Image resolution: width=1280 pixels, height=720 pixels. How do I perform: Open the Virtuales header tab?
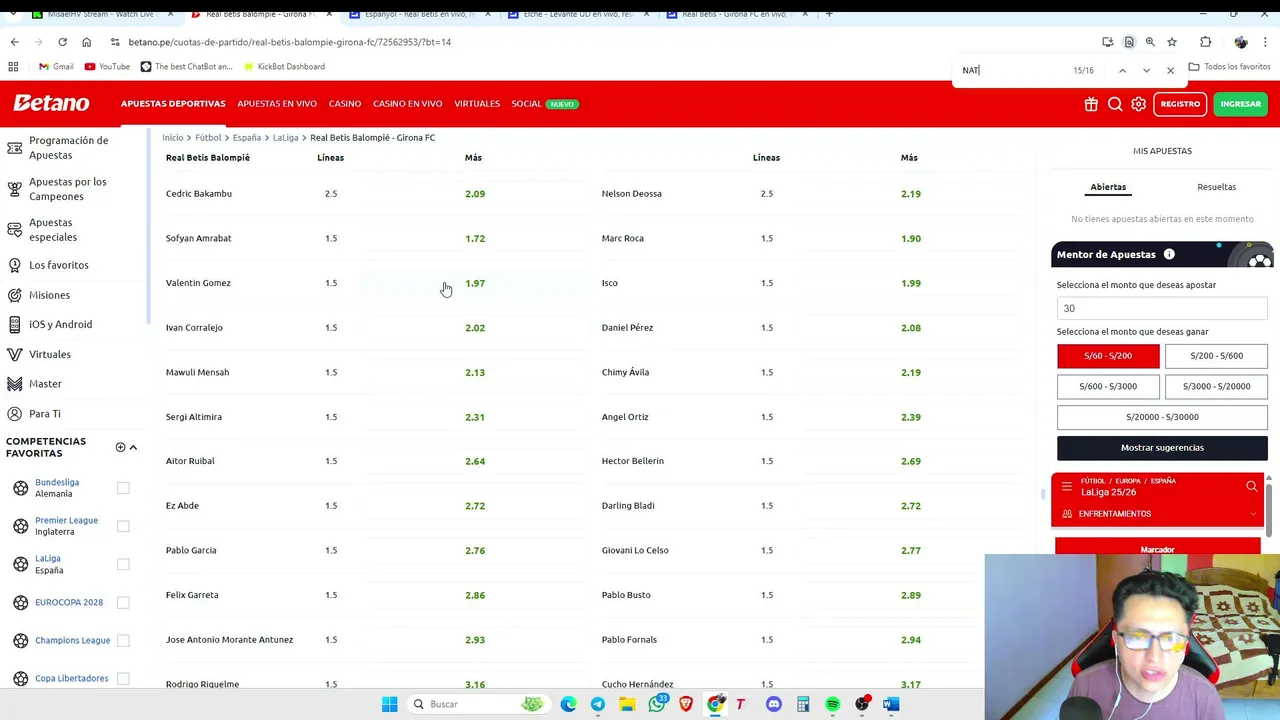pyautogui.click(x=477, y=104)
